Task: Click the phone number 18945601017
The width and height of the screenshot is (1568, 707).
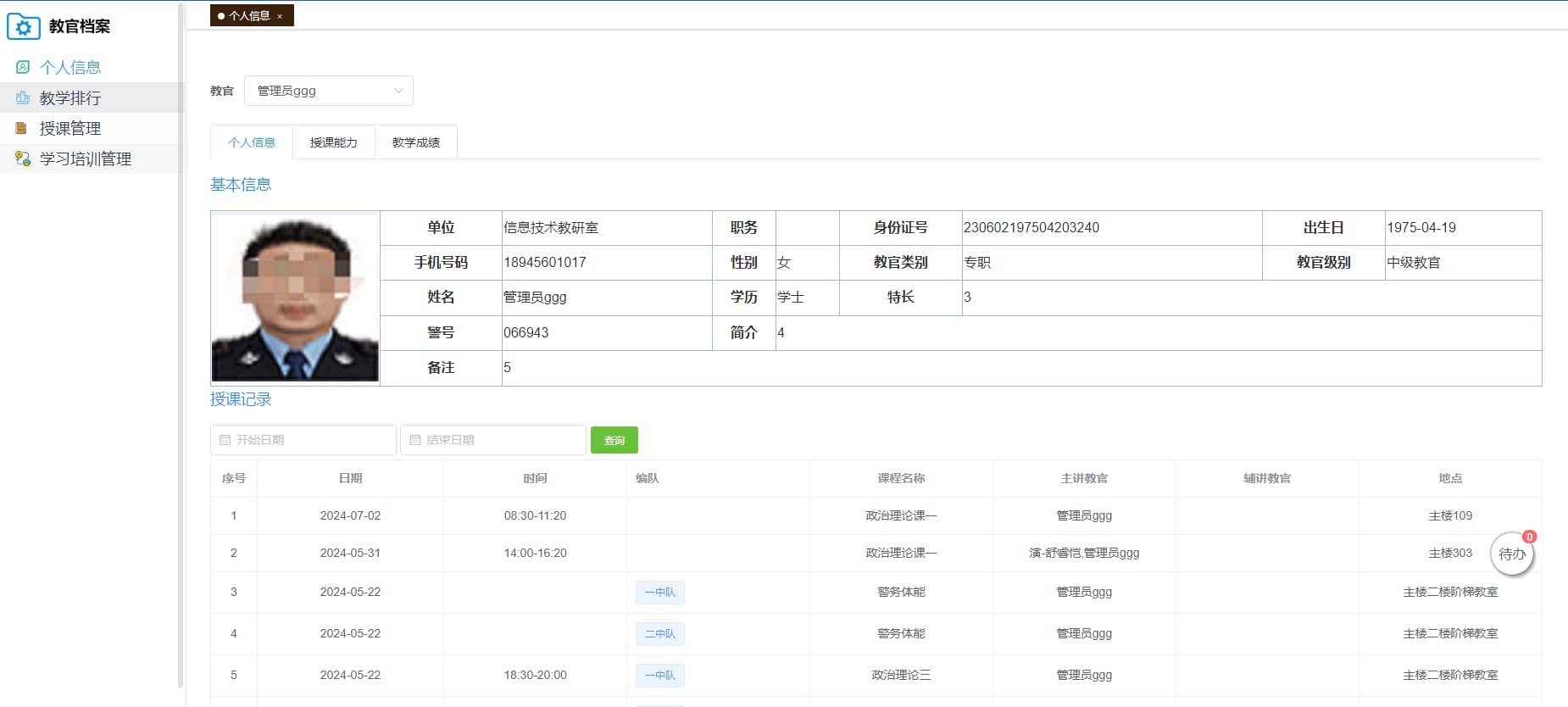Action: coord(545,262)
